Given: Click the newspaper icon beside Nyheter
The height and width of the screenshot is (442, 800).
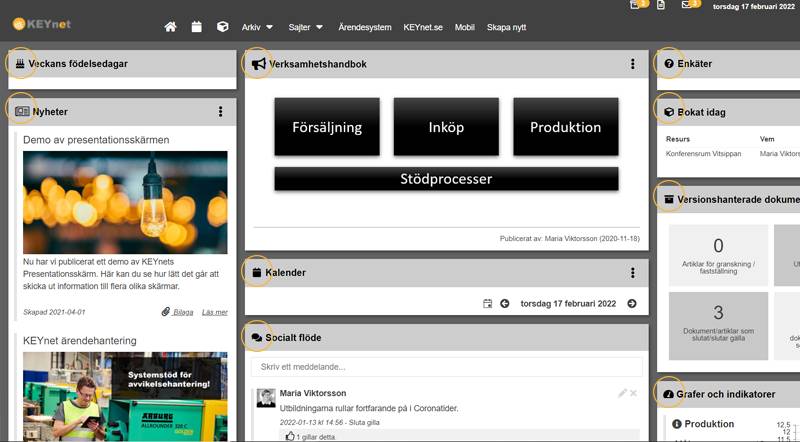Looking at the screenshot, I should (x=22, y=111).
